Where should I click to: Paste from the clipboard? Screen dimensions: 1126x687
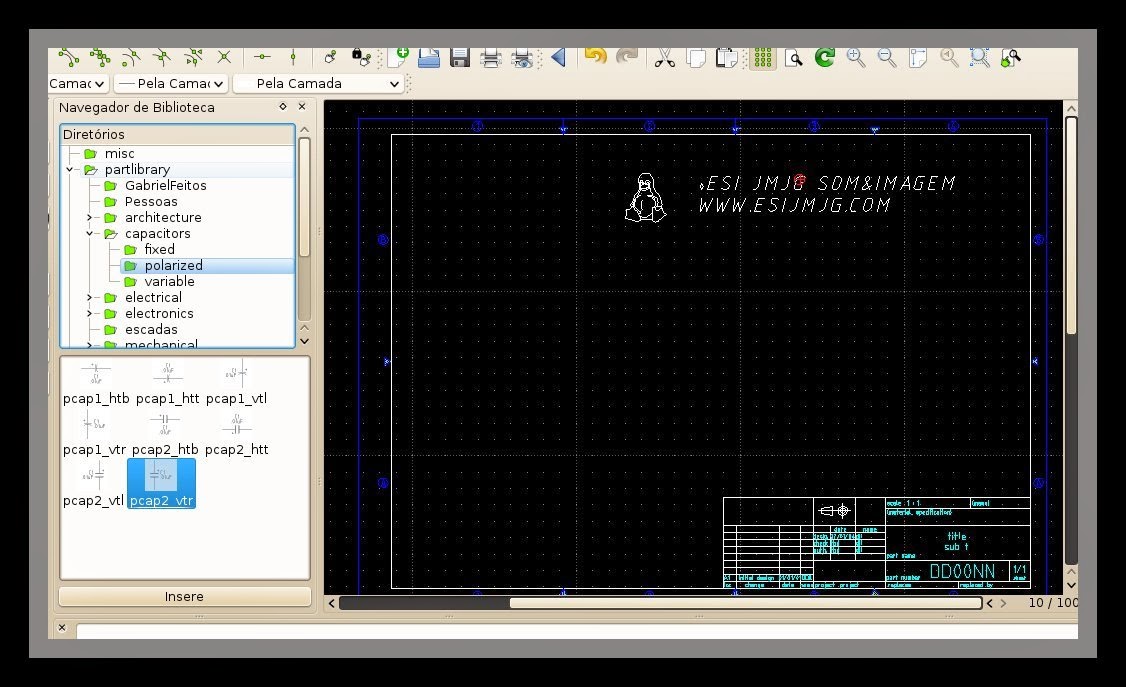[x=729, y=57]
